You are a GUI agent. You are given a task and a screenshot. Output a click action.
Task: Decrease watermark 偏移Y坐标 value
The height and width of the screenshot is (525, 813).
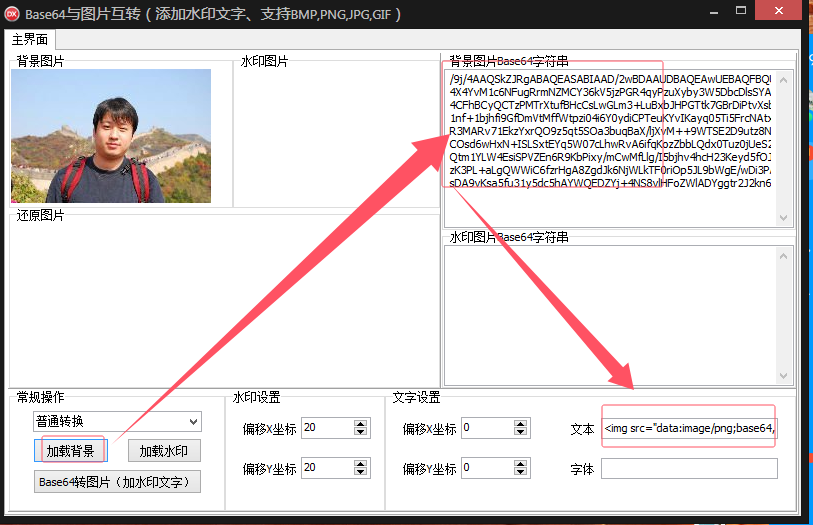tap(360, 472)
